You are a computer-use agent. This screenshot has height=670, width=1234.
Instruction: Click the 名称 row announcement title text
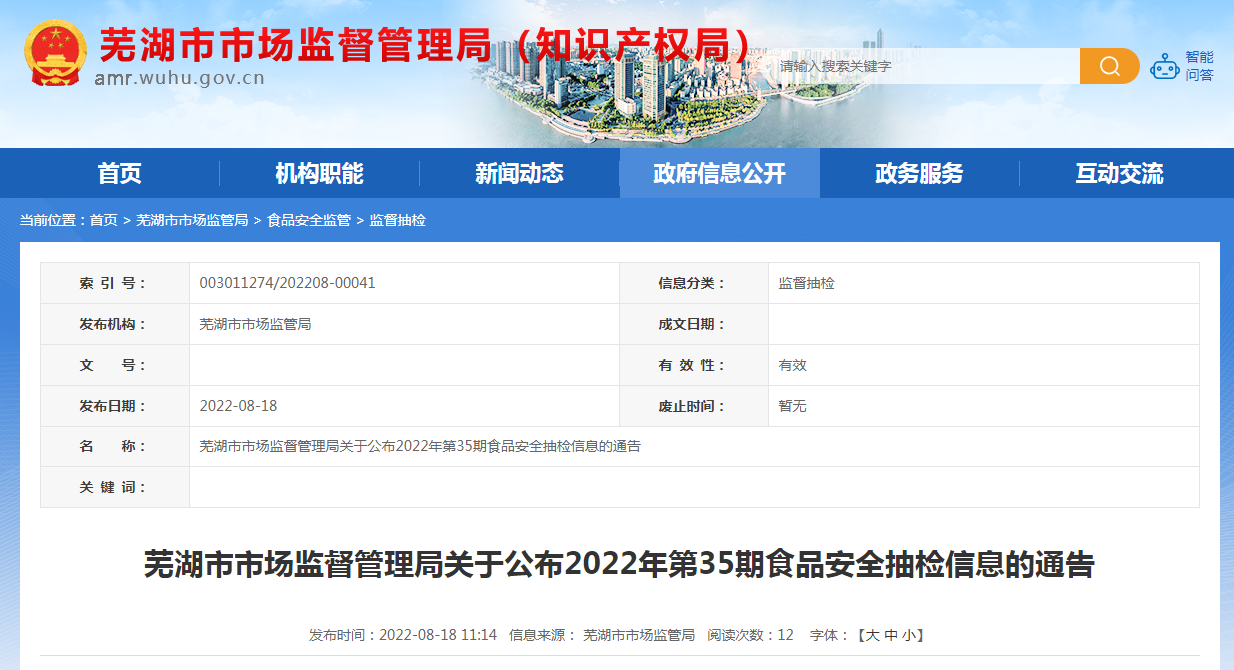coord(420,446)
